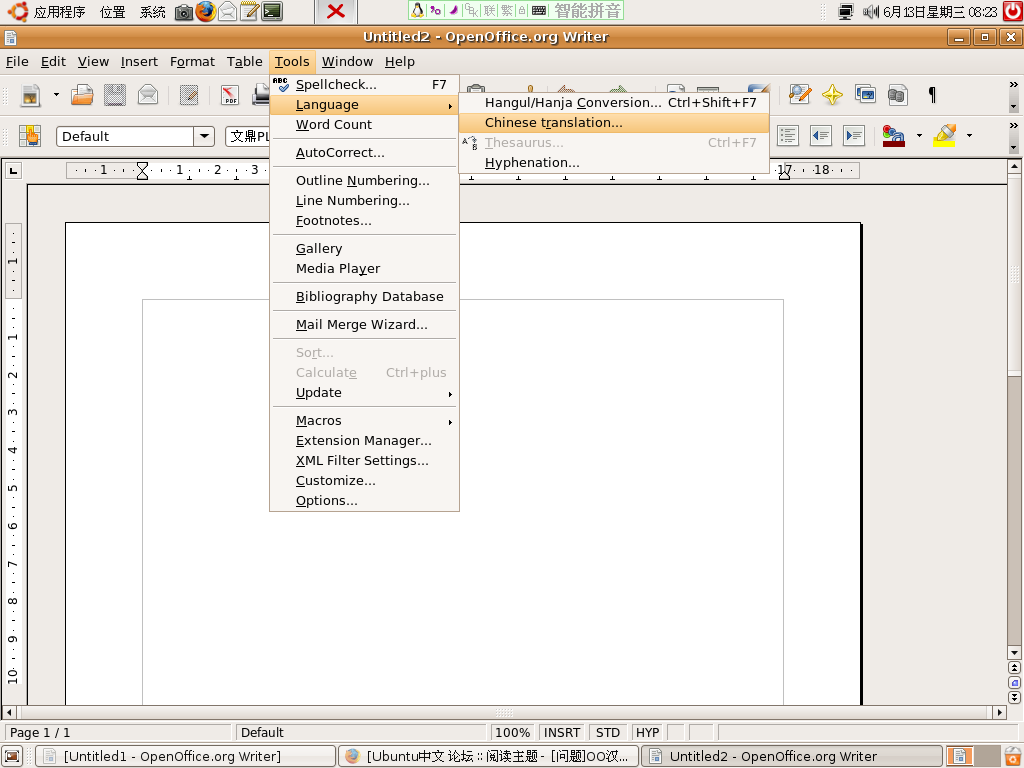Viewport: 1024px width, 768px height.
Task: Open the Window menu
Action: (x=347, y=61)
